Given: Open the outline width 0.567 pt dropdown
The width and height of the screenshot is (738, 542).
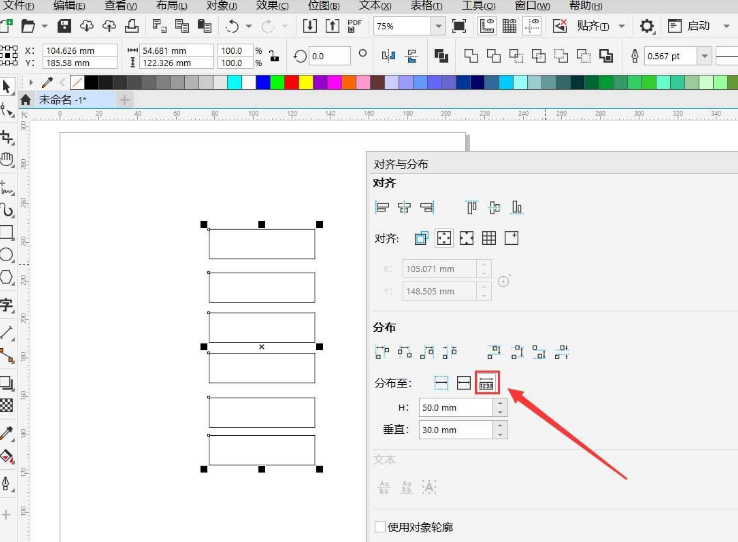Looking at the screenshot, I should coord(704,56).
